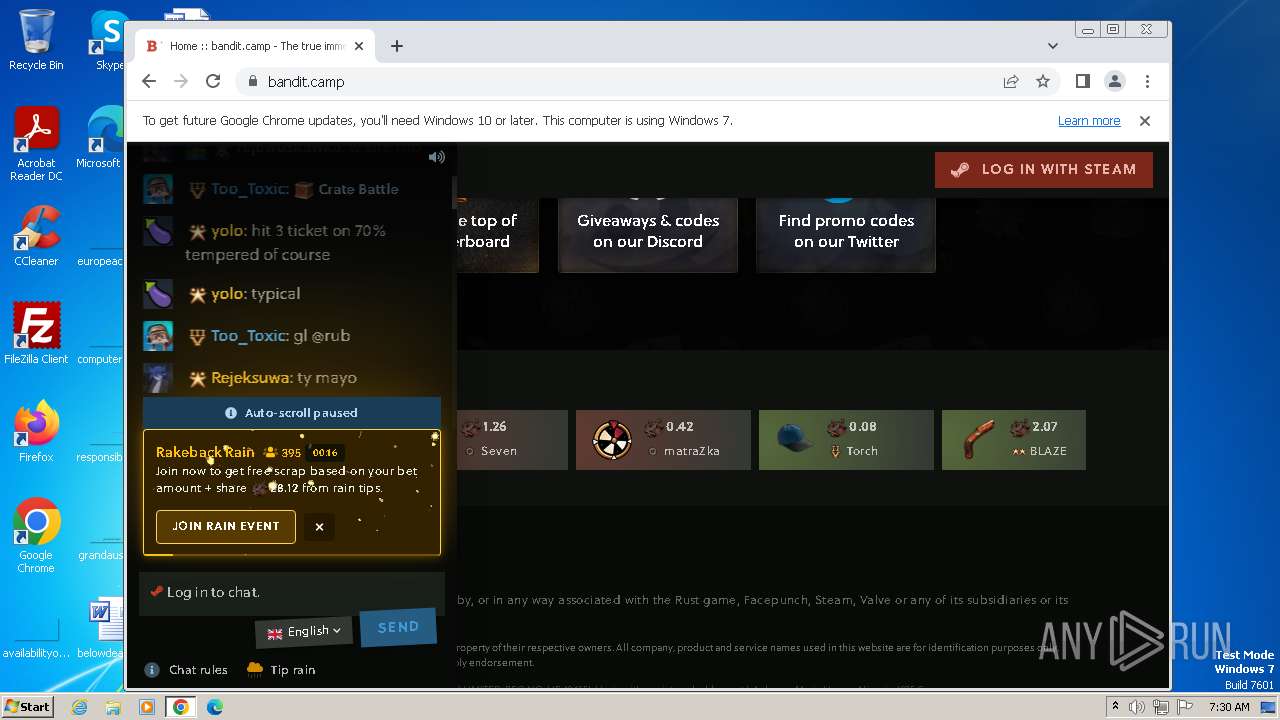Open Rejeksuwa's avatar in chat
The image size is (1280, 720).
(158, 378)
